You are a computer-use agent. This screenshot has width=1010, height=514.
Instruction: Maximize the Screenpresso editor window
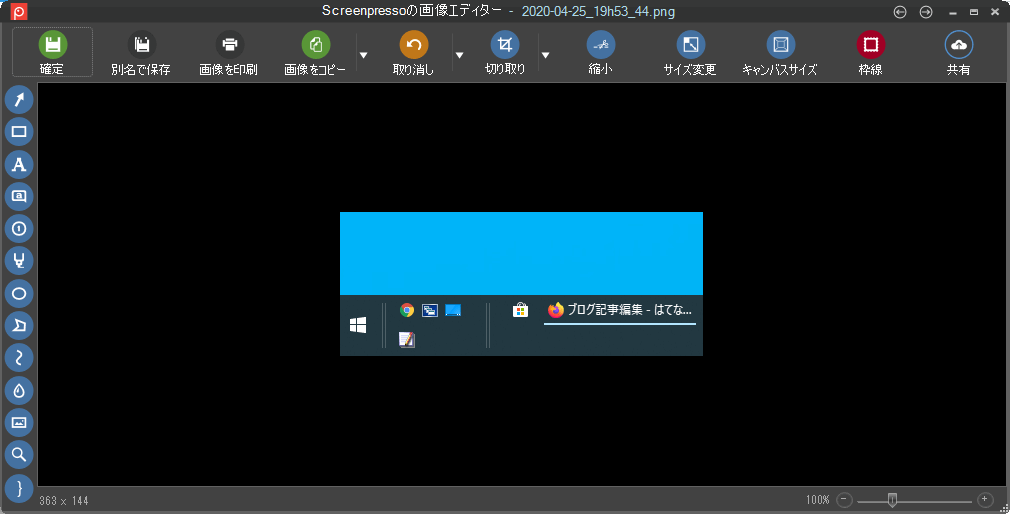tap(974, 12)
